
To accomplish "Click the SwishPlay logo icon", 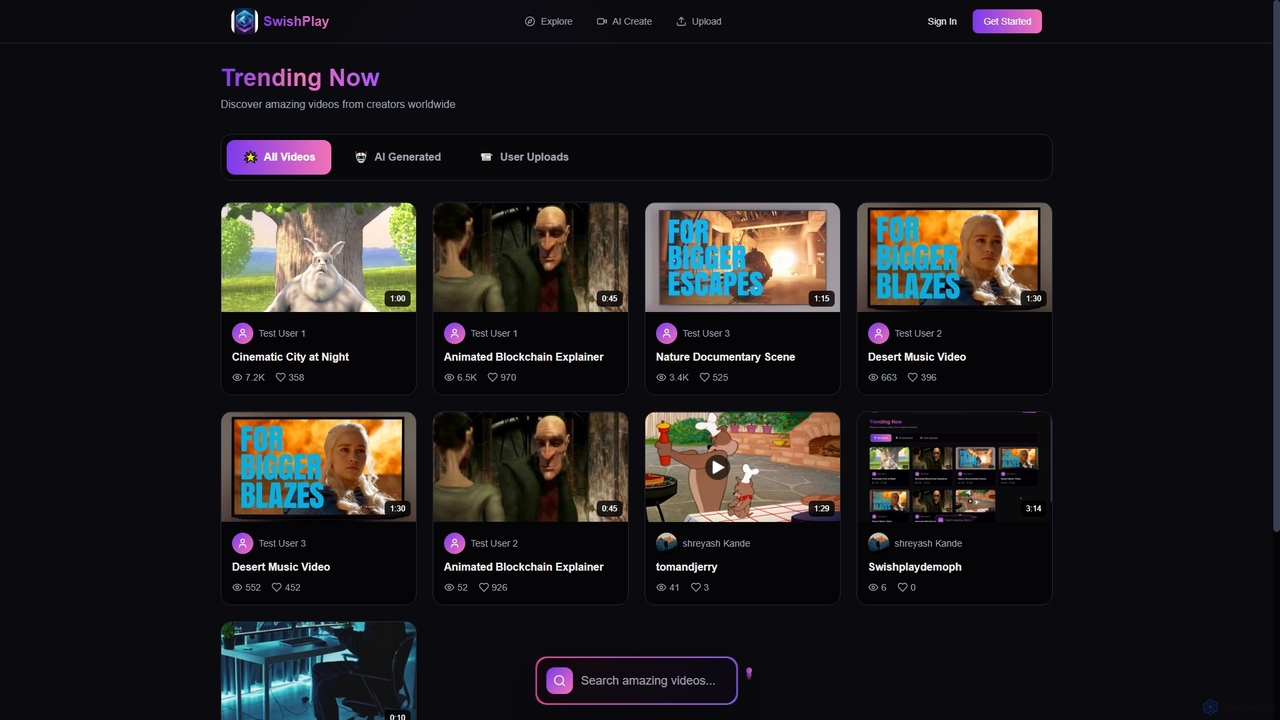I will point(244,21).
